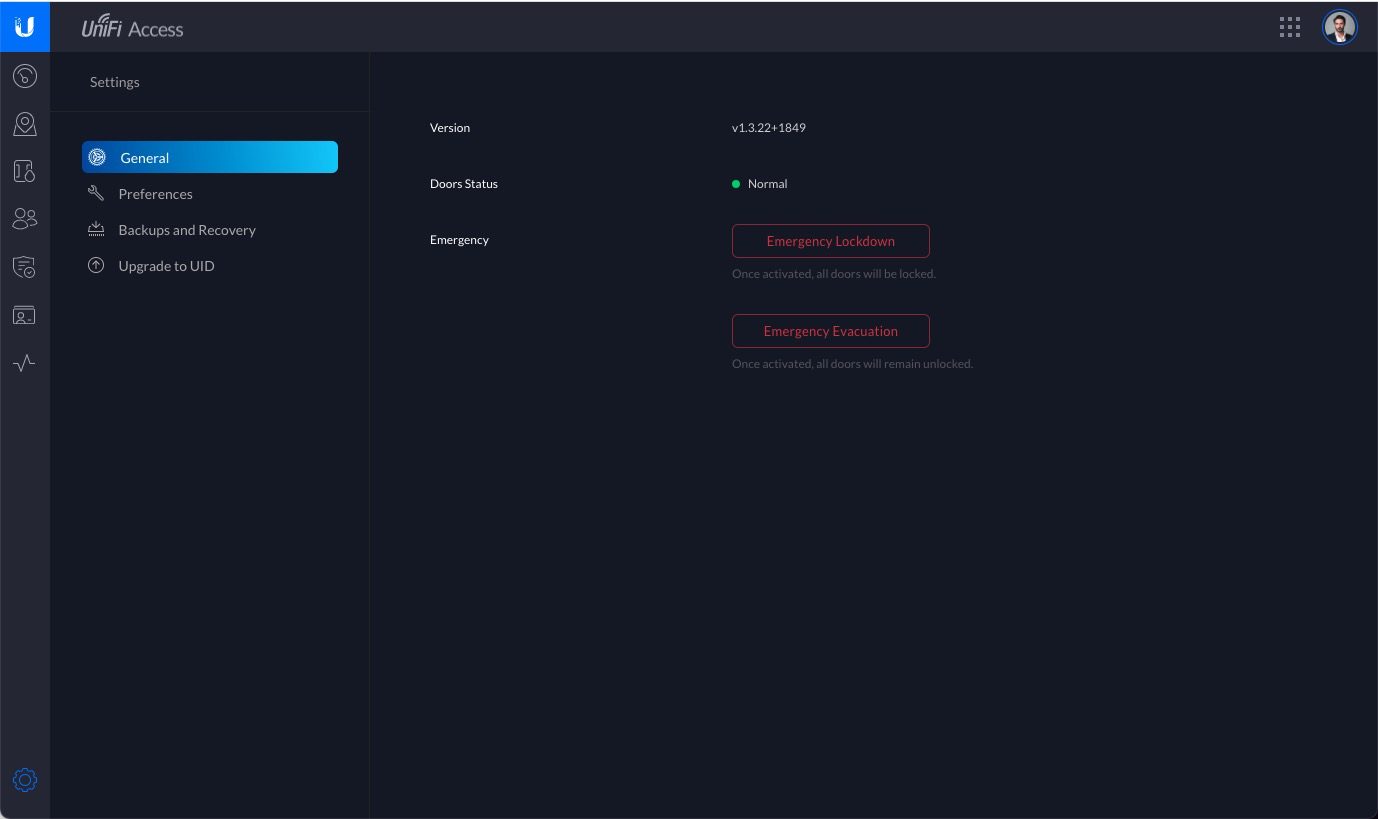The image size is (1378, 819).
Task: Click the green status indicator dot
Action: (x=736, y=184)
